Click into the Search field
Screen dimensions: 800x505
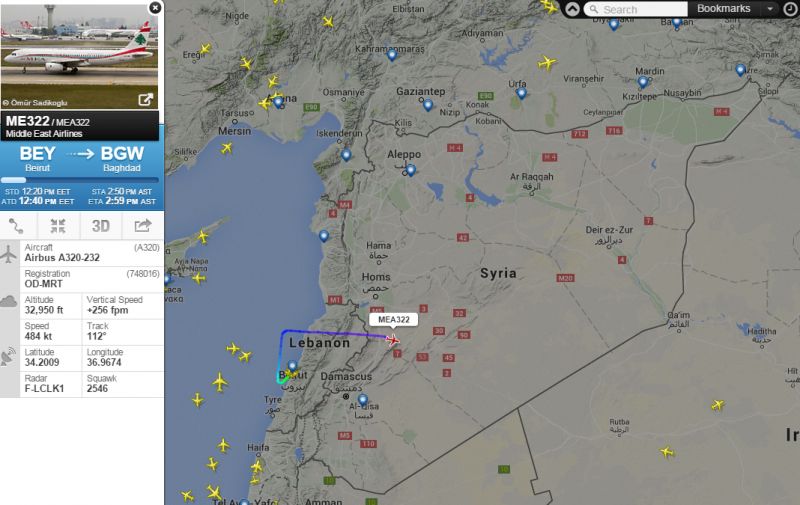click(x=636, y=9)
